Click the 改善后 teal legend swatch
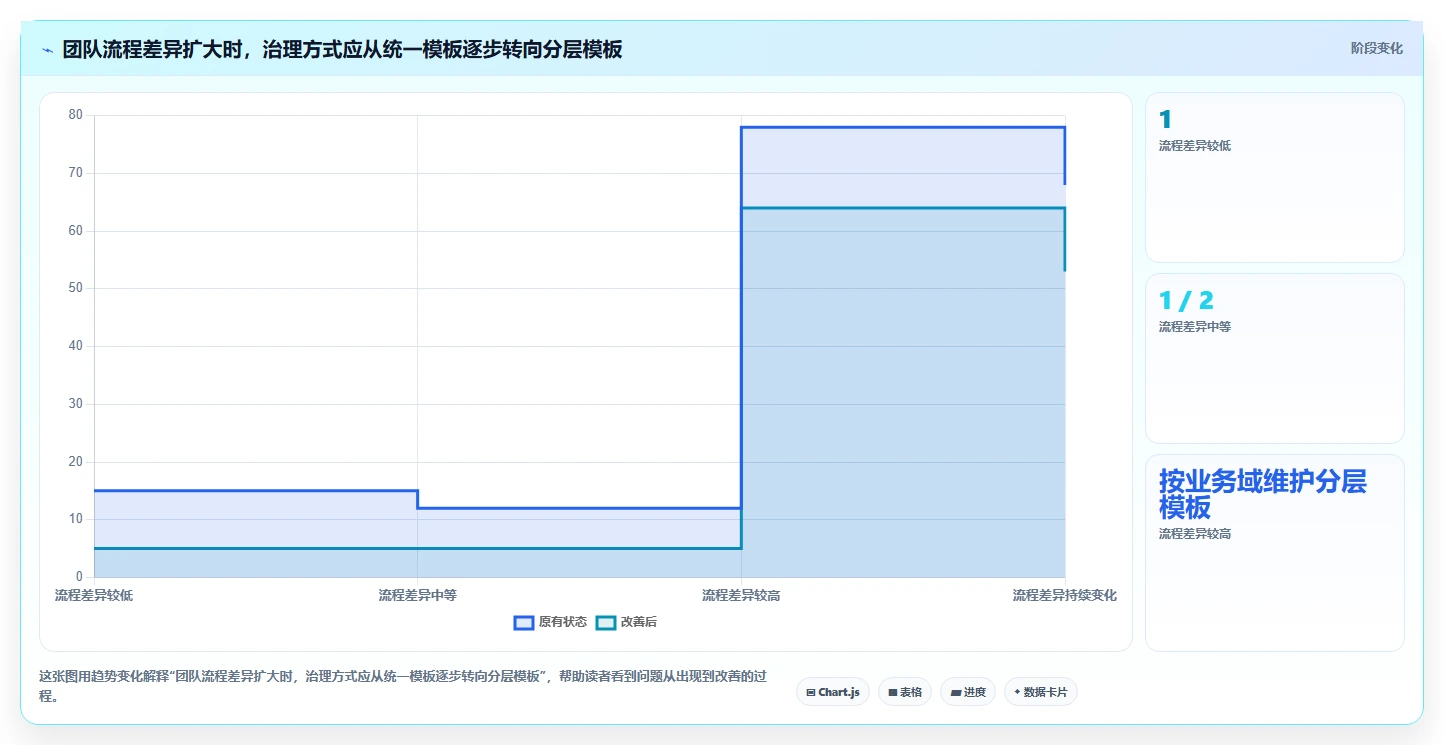This screenshot has height=745, width=1444. point(606,622)
